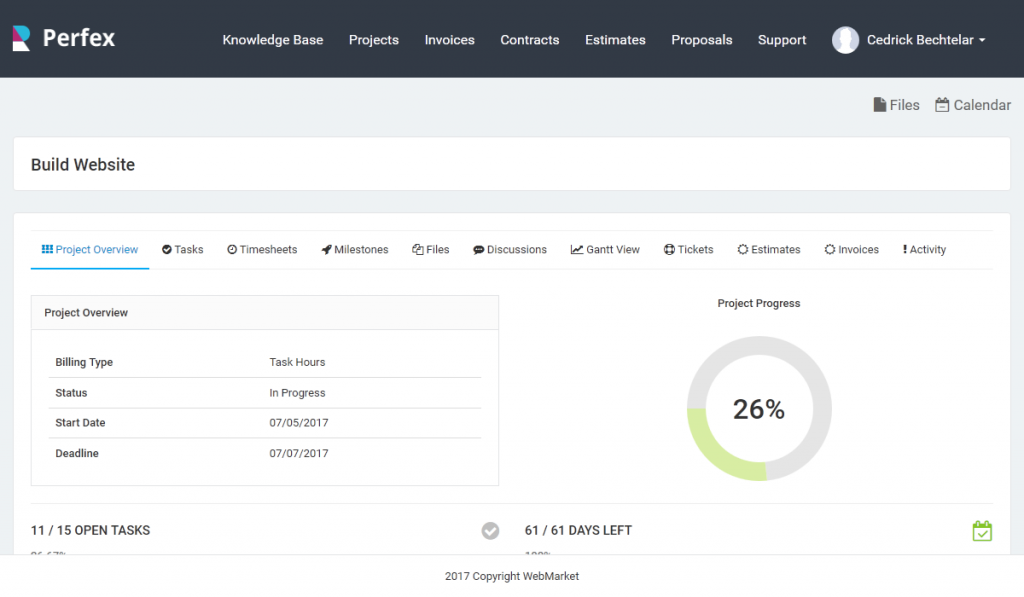Click the Build Website project title
The height and width of the screenshot is (597, 1024).
(x=82, y=164)
